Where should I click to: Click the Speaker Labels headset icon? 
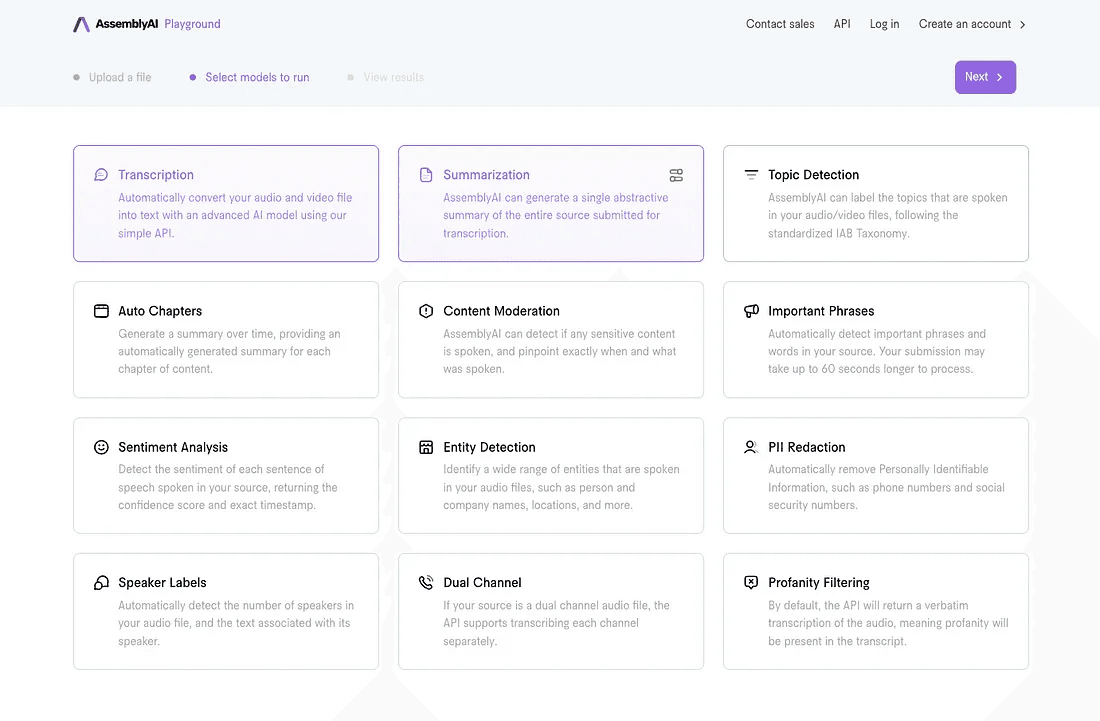[101, 582]
